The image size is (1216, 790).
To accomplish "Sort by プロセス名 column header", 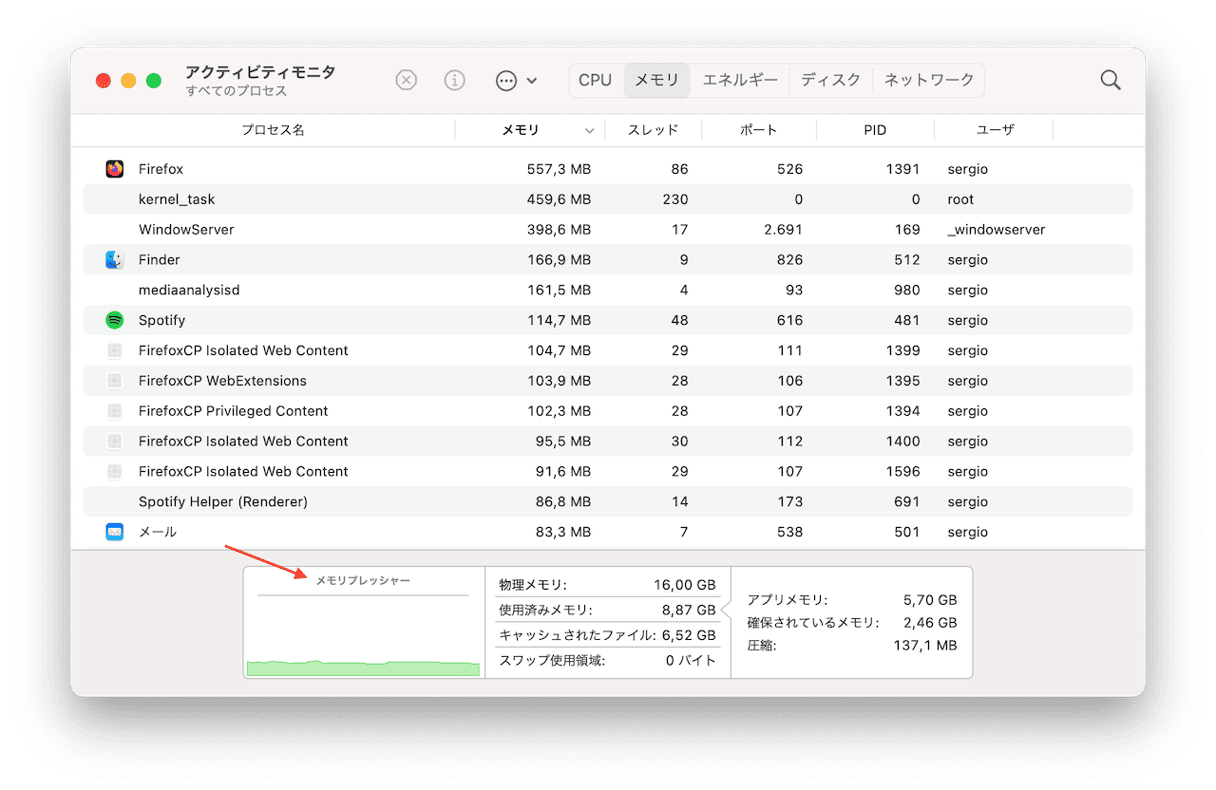I will (272, 130).
